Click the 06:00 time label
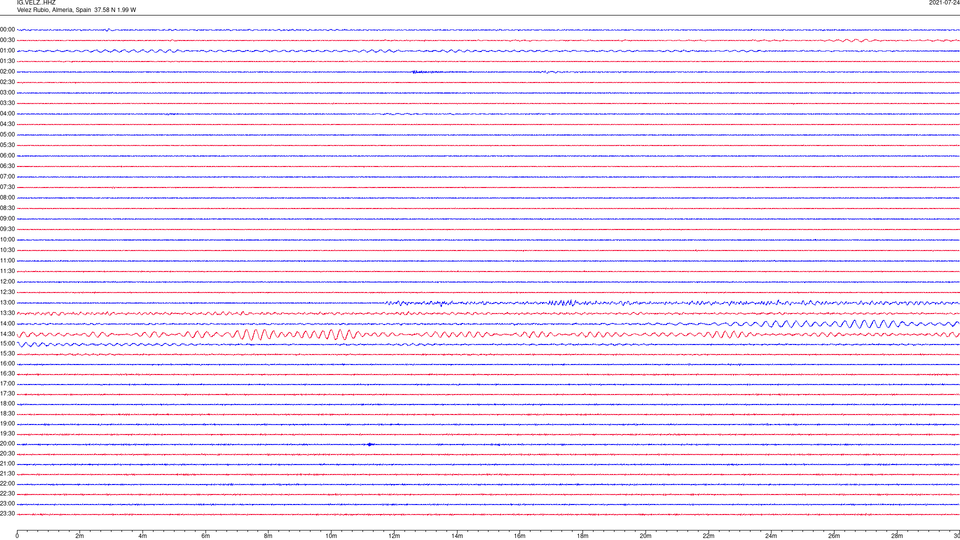Screen dimensions: 960x540 7,156
